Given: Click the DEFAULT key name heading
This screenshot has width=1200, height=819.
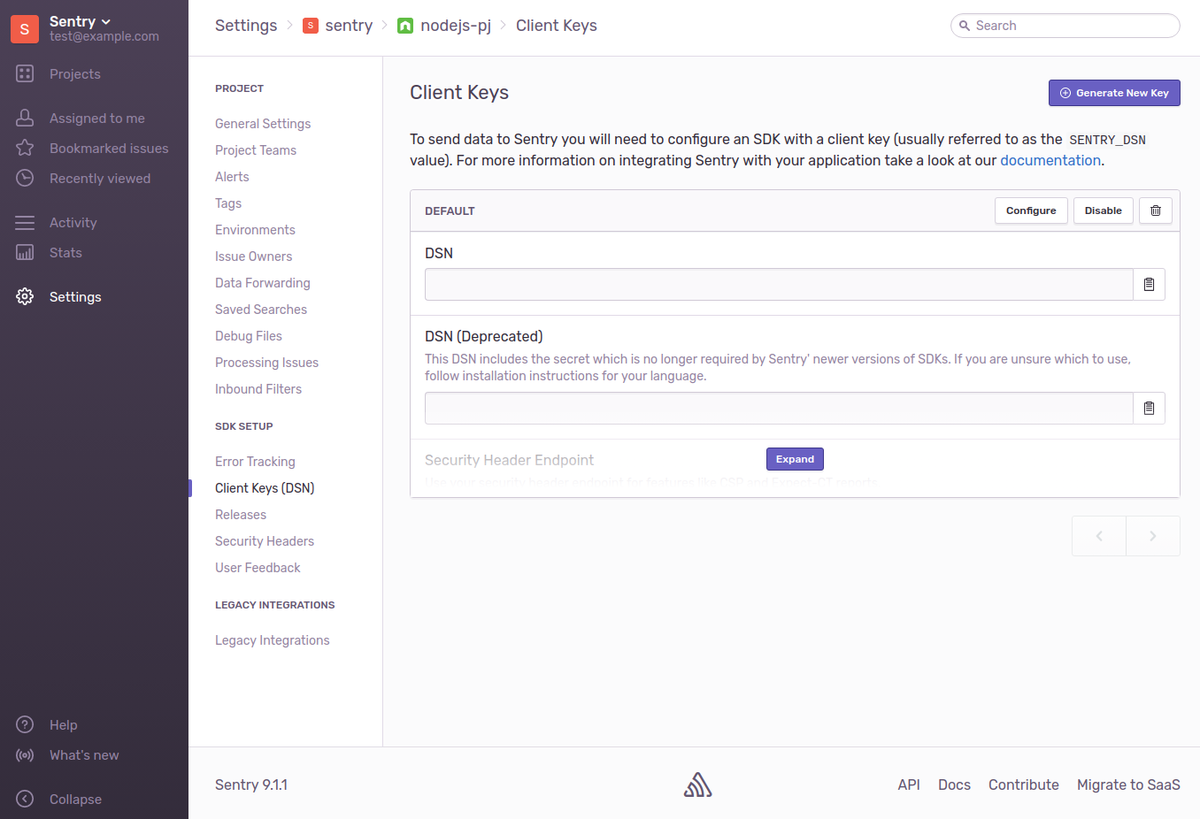Looking at the screenshot, I should pos(450,211).
